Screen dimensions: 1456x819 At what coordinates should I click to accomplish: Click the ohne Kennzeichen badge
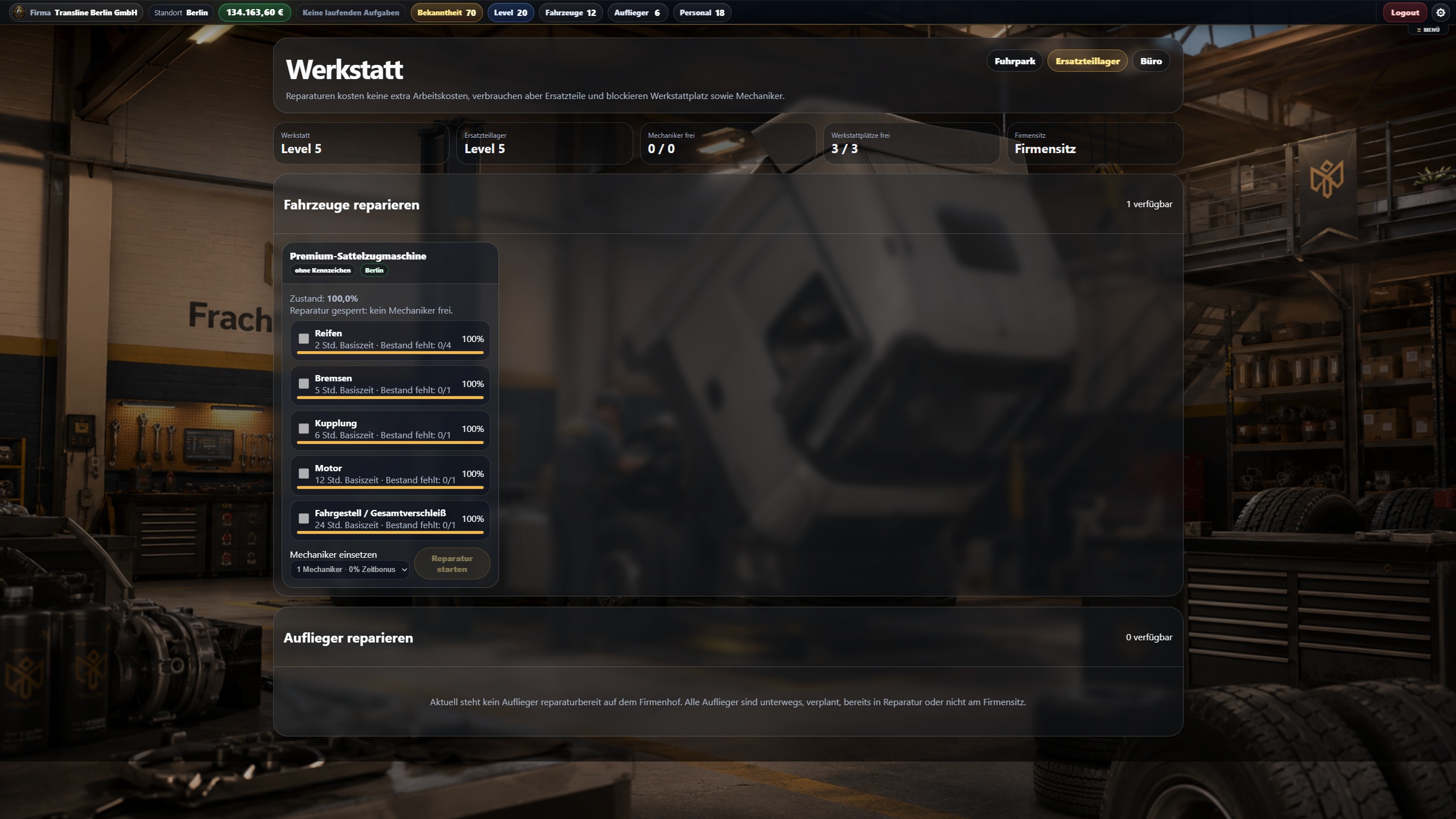323,270
